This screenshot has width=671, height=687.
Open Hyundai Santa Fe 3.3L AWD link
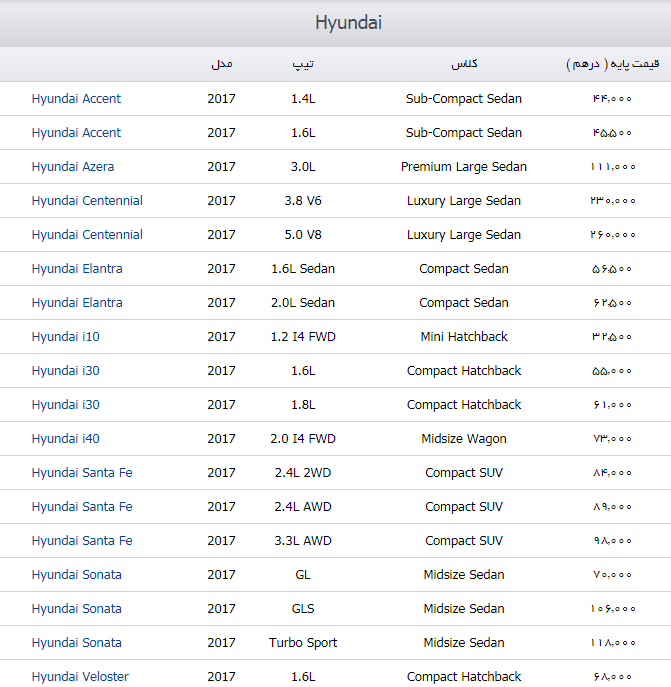pyautogui.click(x=82, y=541)
